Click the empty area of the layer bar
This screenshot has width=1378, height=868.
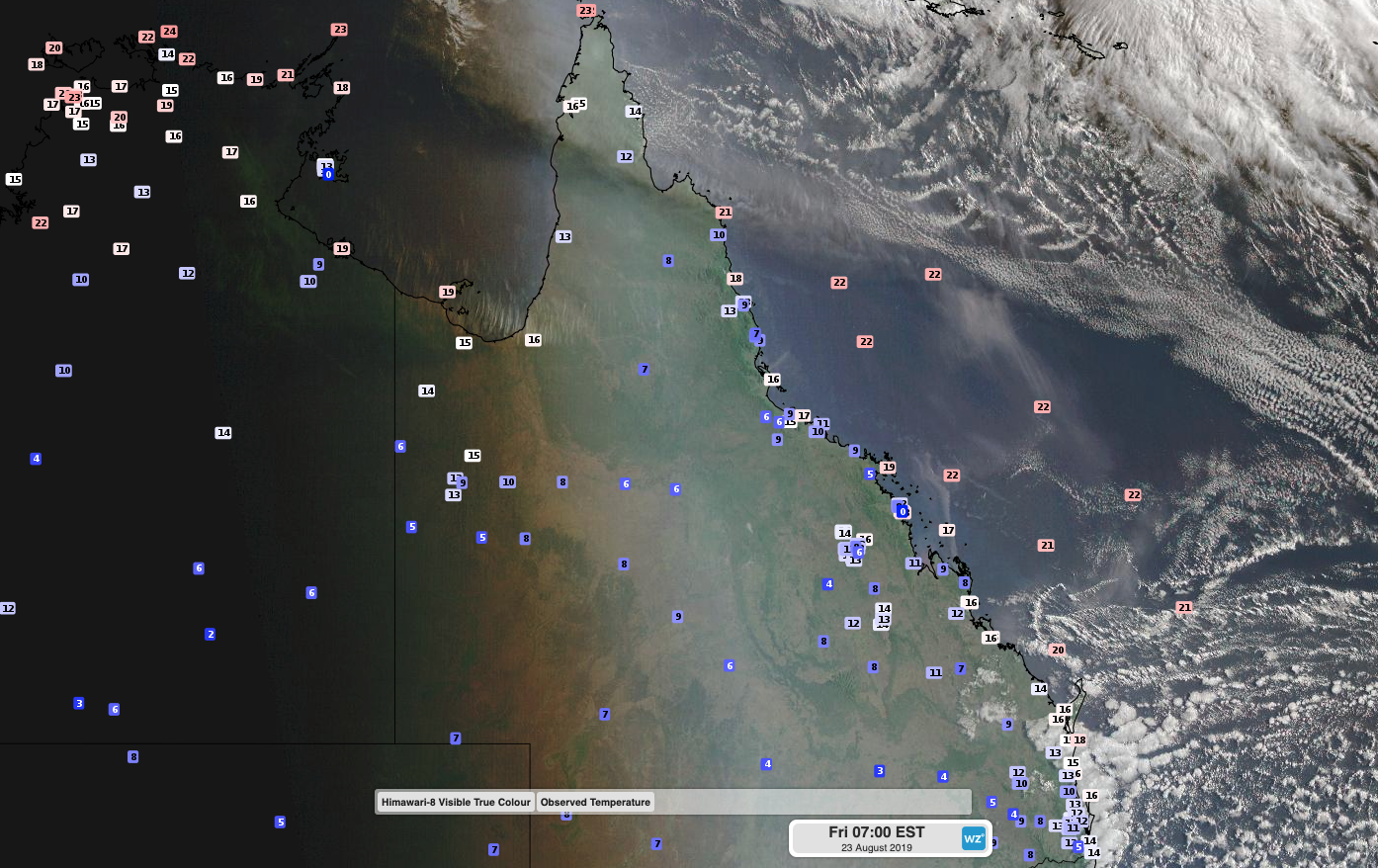point(811,802)
